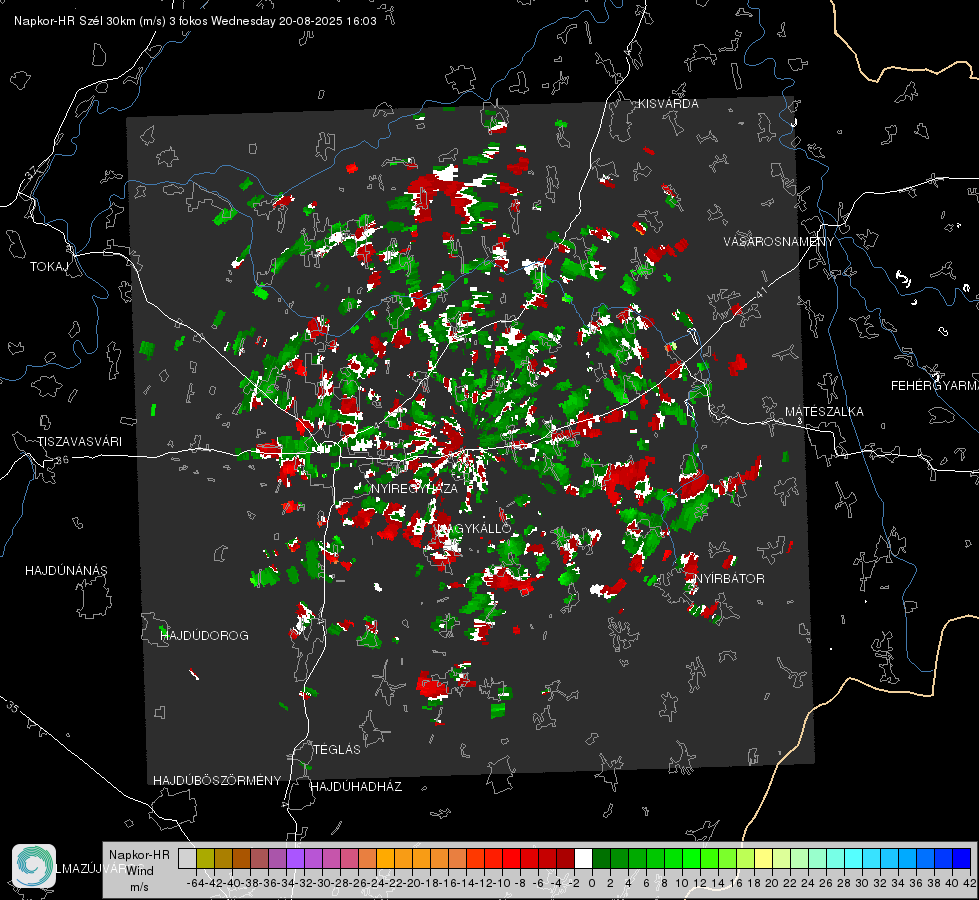The image size is (979, 900).
Task: Choose the olive swatch between -64 and -42
Action: tap(205, 858)
